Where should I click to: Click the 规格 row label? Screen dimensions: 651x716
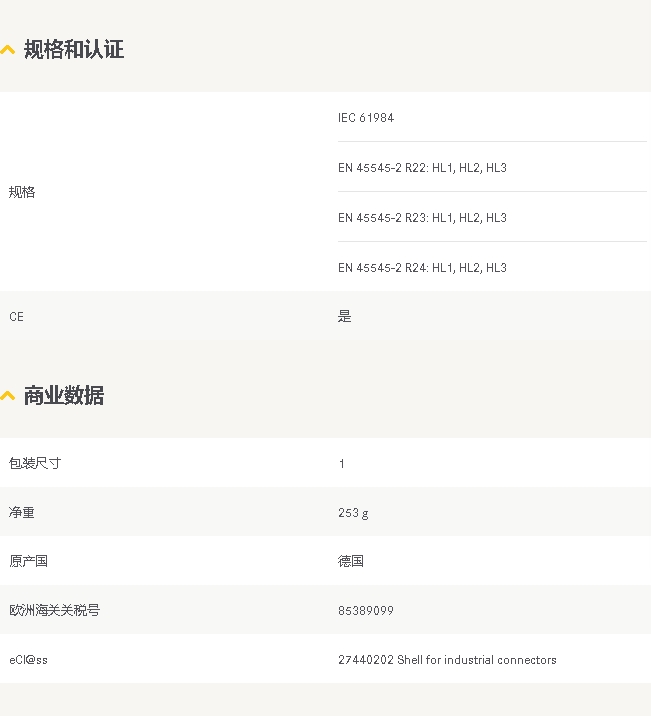22,192
